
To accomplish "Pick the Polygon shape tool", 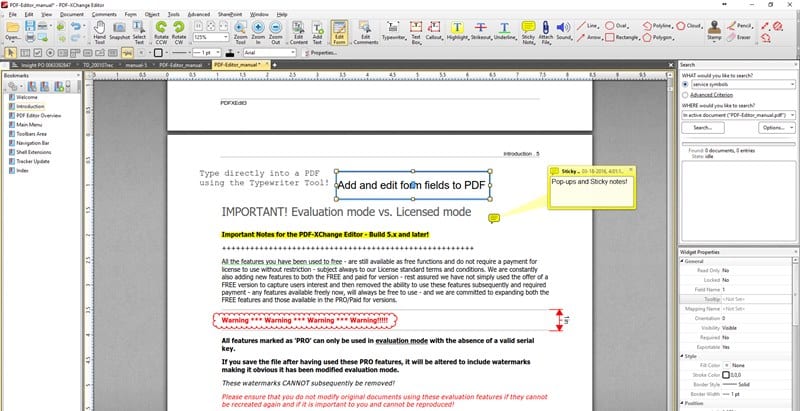I will pos(658,37).
